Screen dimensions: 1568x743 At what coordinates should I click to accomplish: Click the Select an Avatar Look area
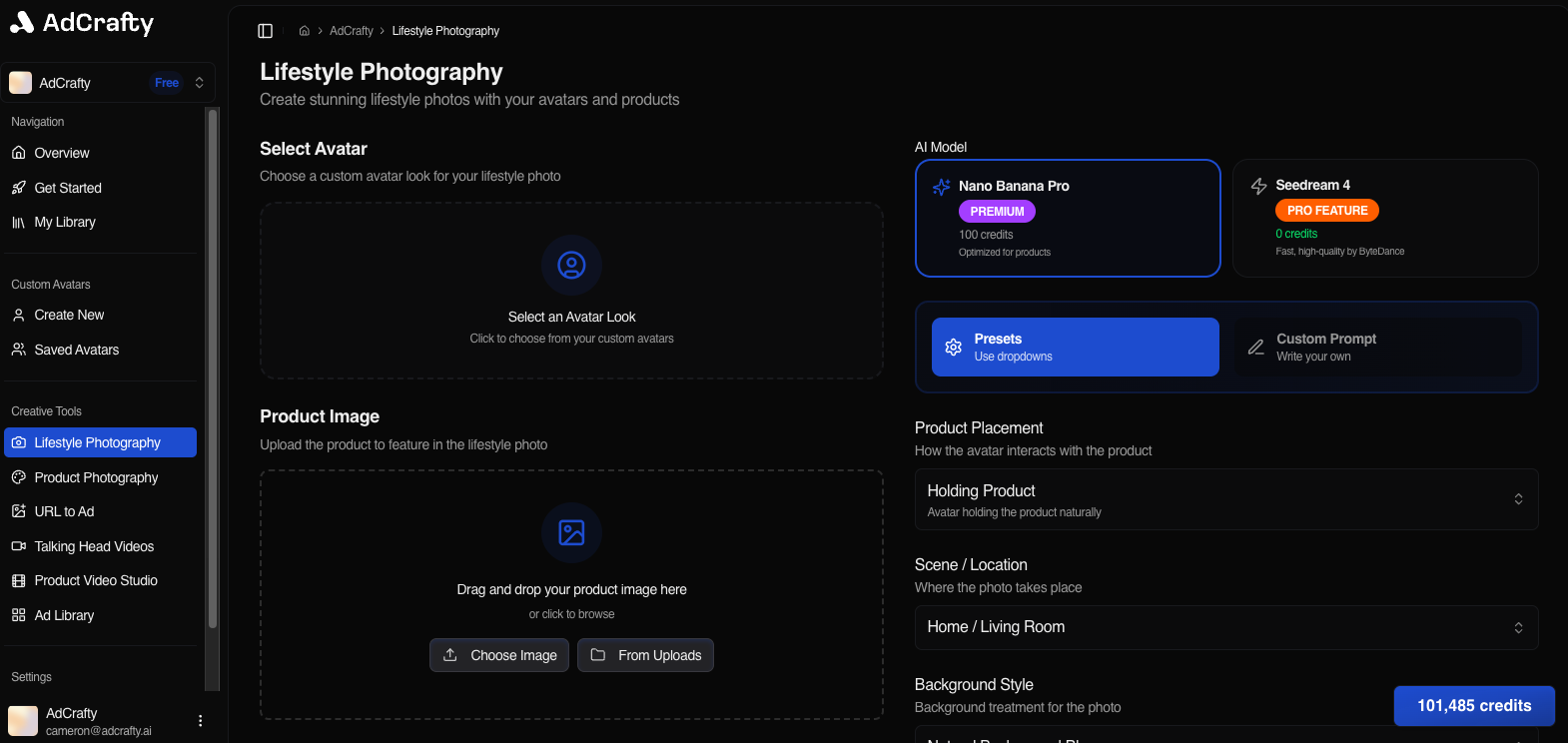[571, 291]
